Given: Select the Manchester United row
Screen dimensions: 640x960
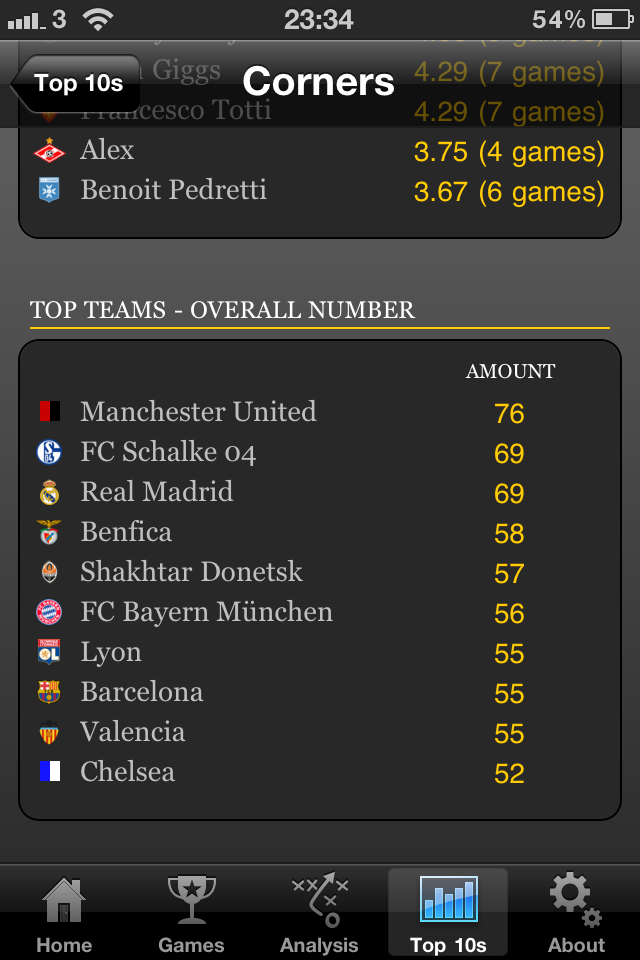Looking at the screenshot, I should pyautogui.click(x=320, y=412).
